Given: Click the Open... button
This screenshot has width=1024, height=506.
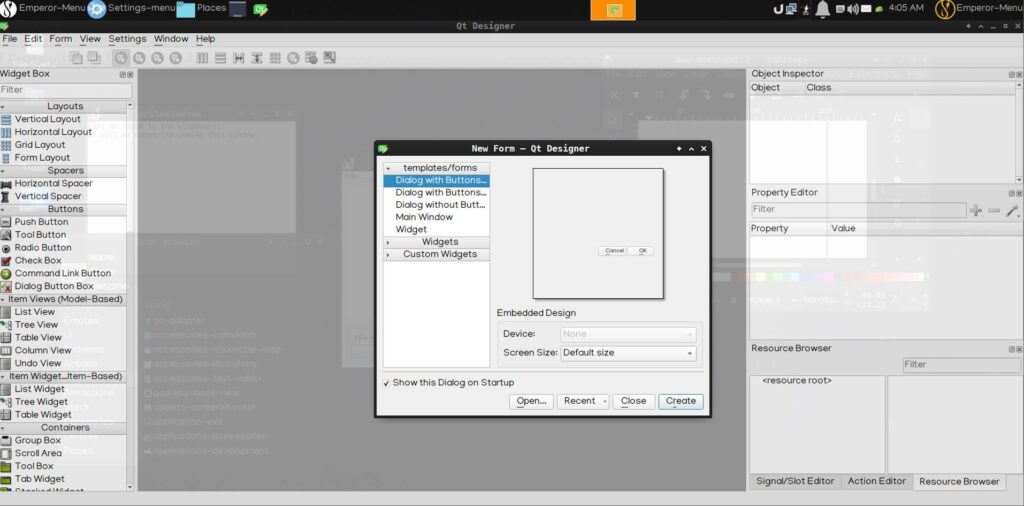Looking at the screenshot, I should pos(532,402).
